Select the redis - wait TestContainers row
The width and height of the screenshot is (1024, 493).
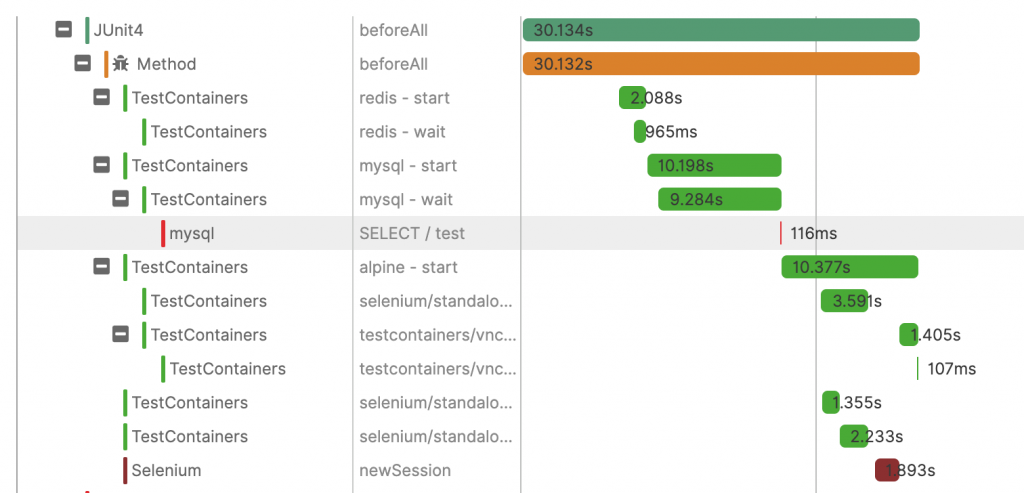coord(520,132)
